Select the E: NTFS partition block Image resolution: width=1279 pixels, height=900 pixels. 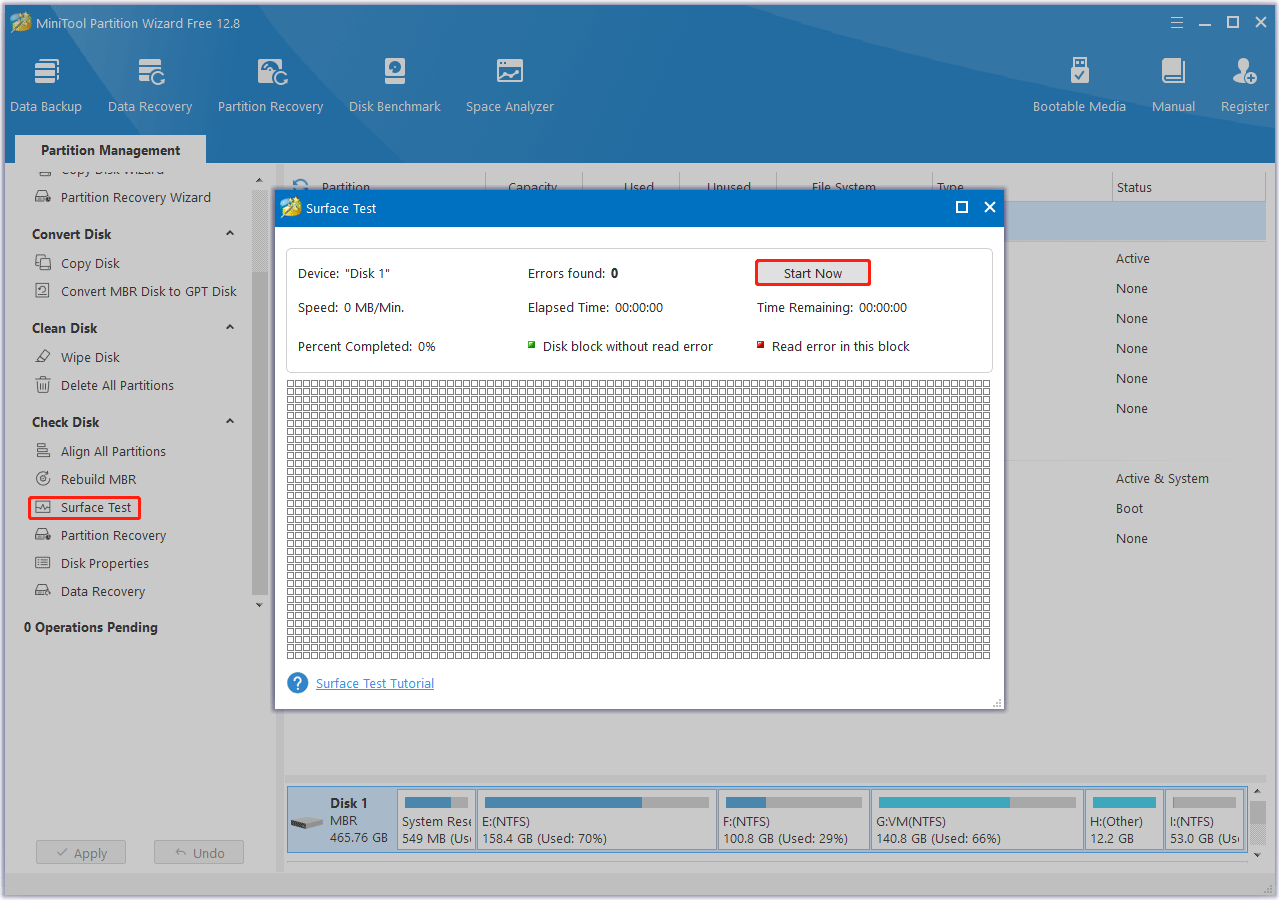(596, 820)
